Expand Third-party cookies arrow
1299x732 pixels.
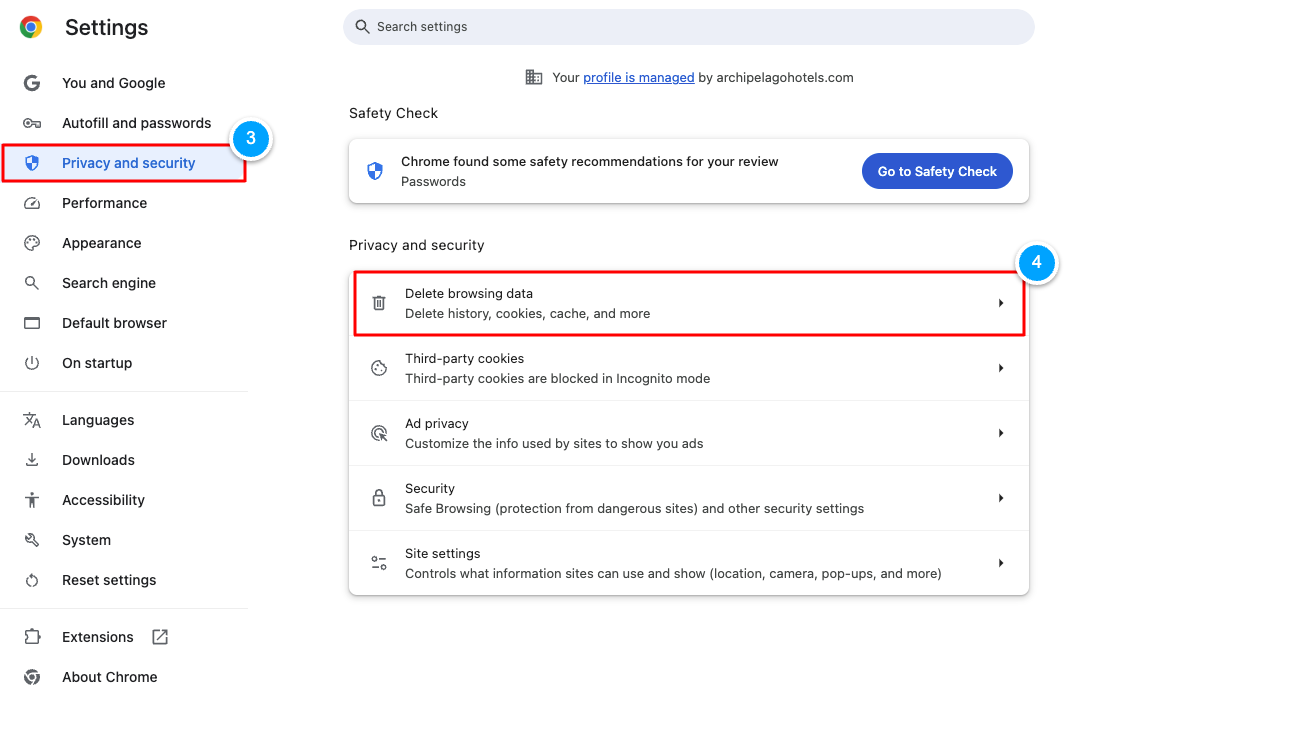(1001, 368)
